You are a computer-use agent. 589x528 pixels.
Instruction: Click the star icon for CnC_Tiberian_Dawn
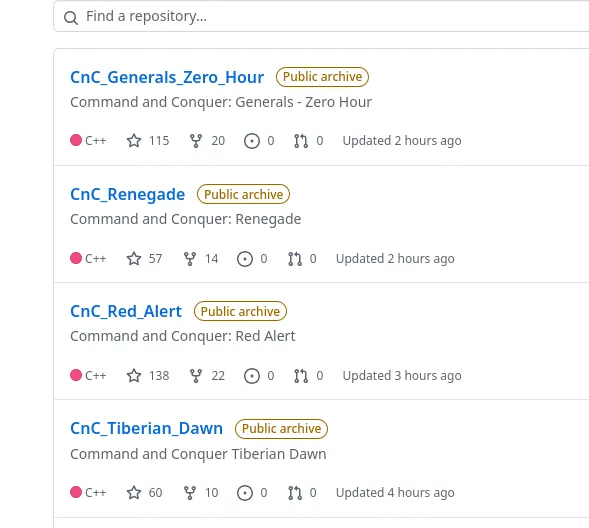pyautogui.click(x=134, y=492)
